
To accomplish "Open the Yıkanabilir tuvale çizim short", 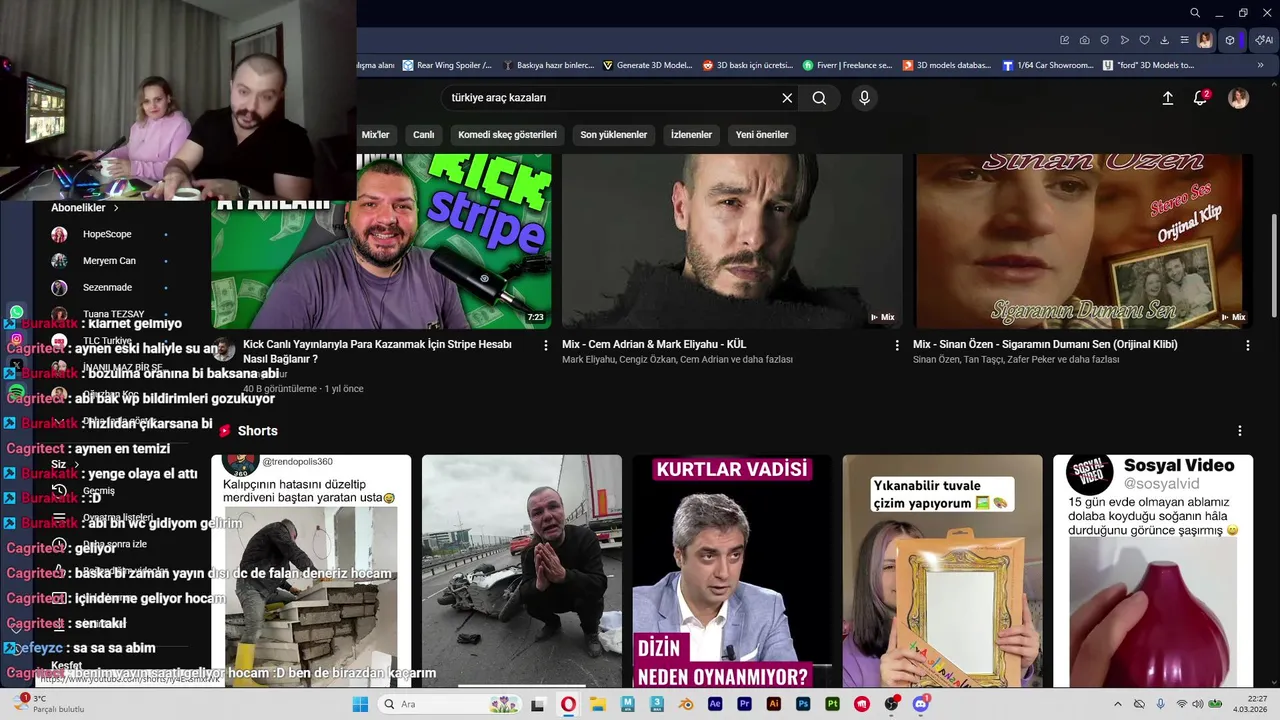I will [942, 571].
